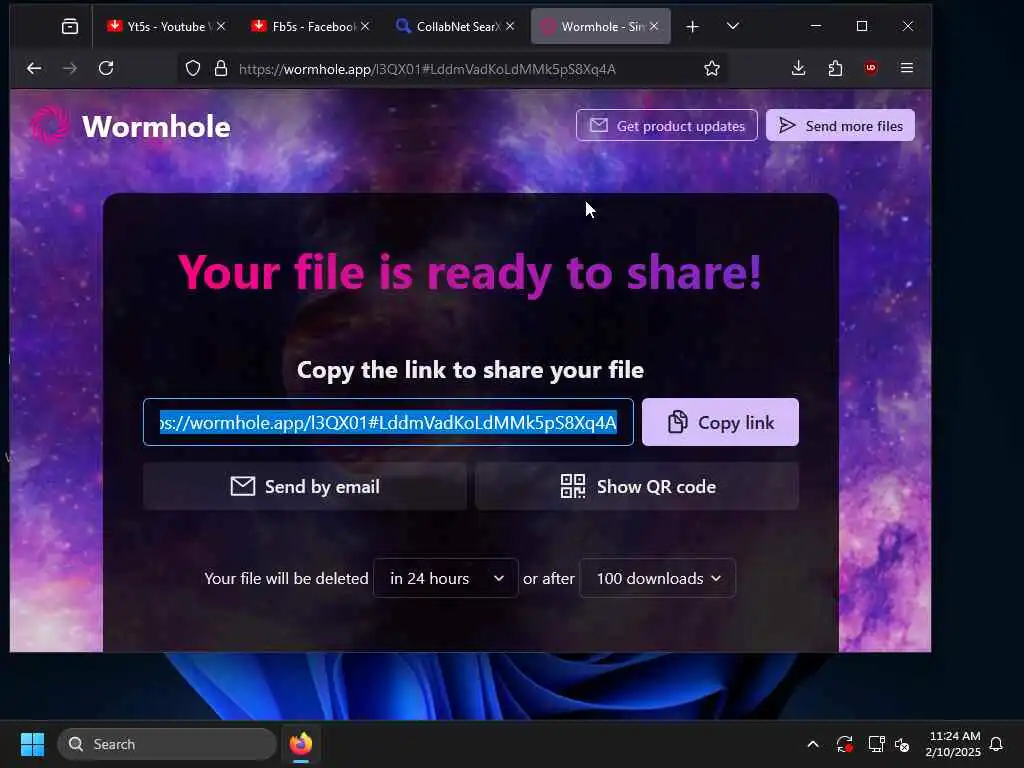Open the Firefox hamburger menu
Image resolution: width=1024 pixels, height=768 pixels.
[x=907, y=68]
